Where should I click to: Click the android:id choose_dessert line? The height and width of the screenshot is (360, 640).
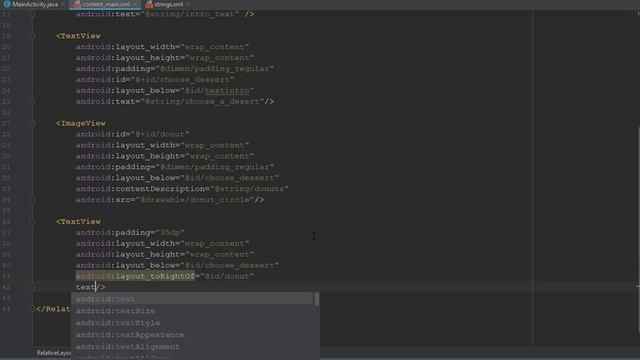155,80
